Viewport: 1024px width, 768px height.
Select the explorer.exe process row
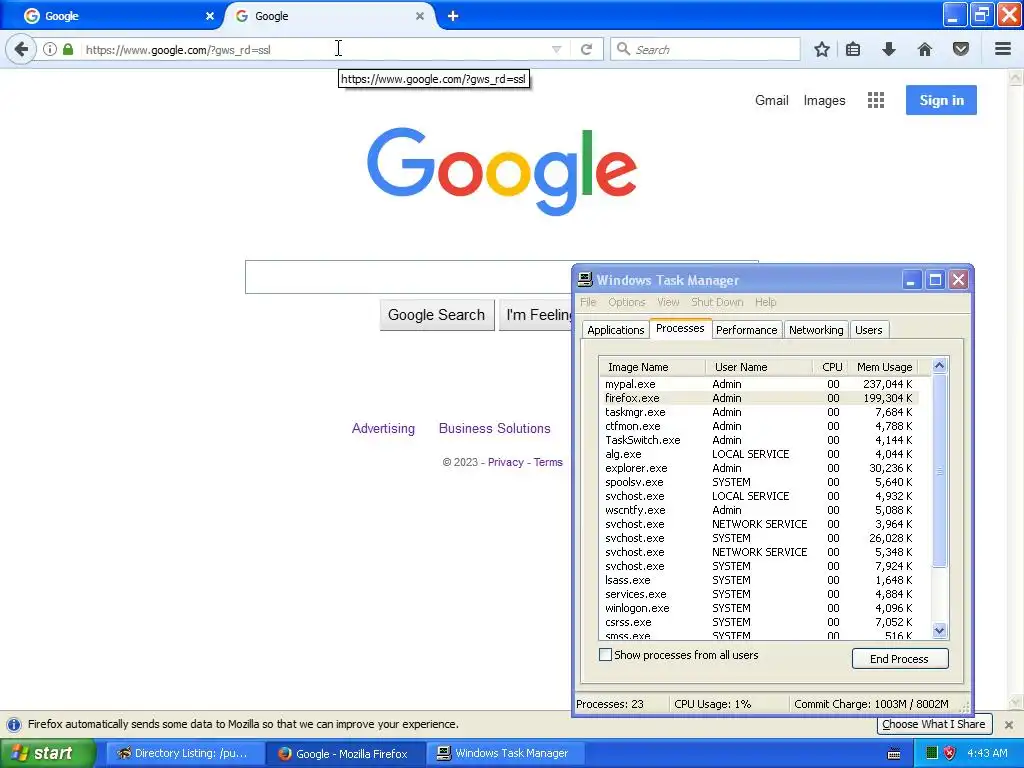pos(759,468)
